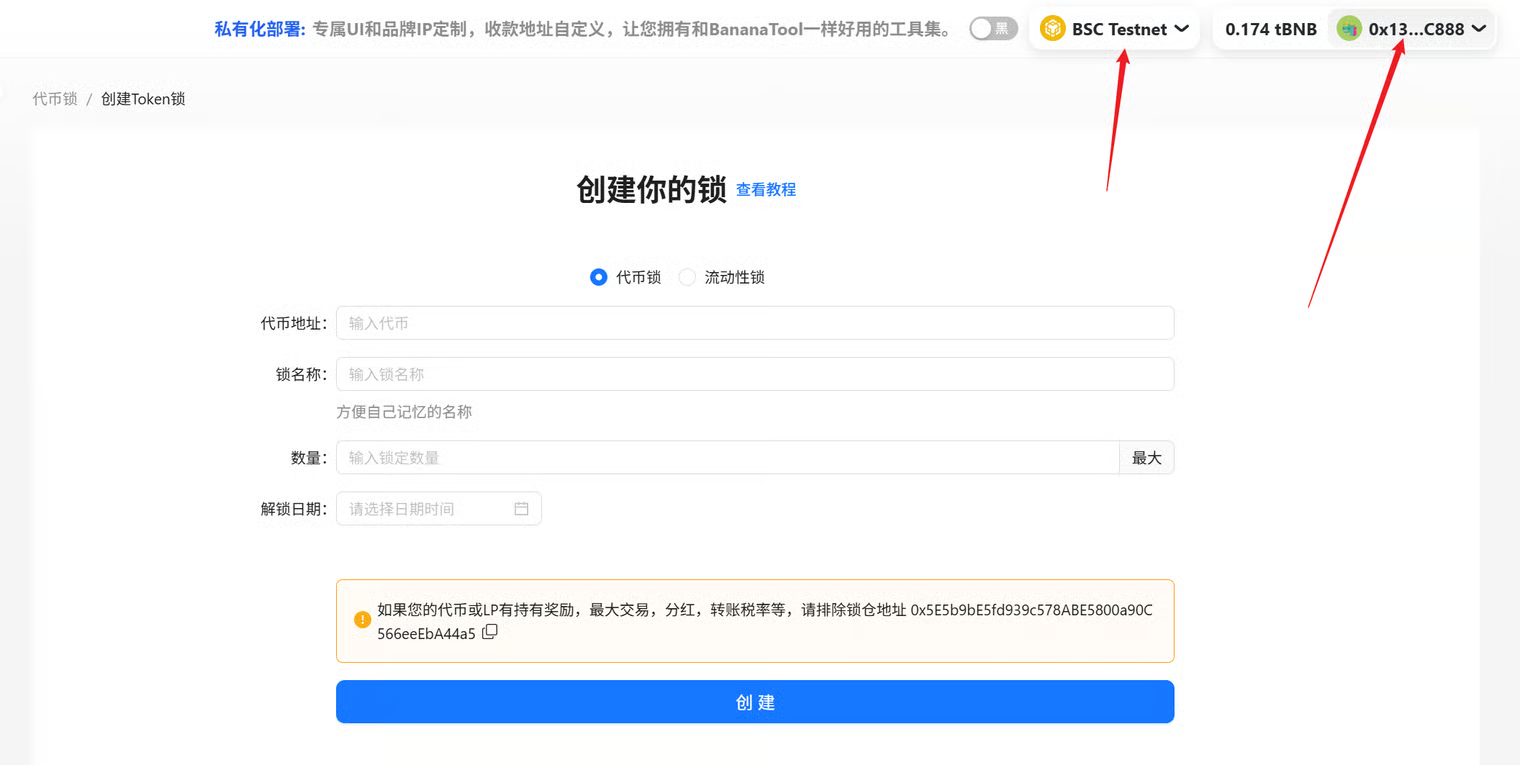The image size is (1520, 765).
Task: Focus the 代币地址 input field
Action: [754, 323]
